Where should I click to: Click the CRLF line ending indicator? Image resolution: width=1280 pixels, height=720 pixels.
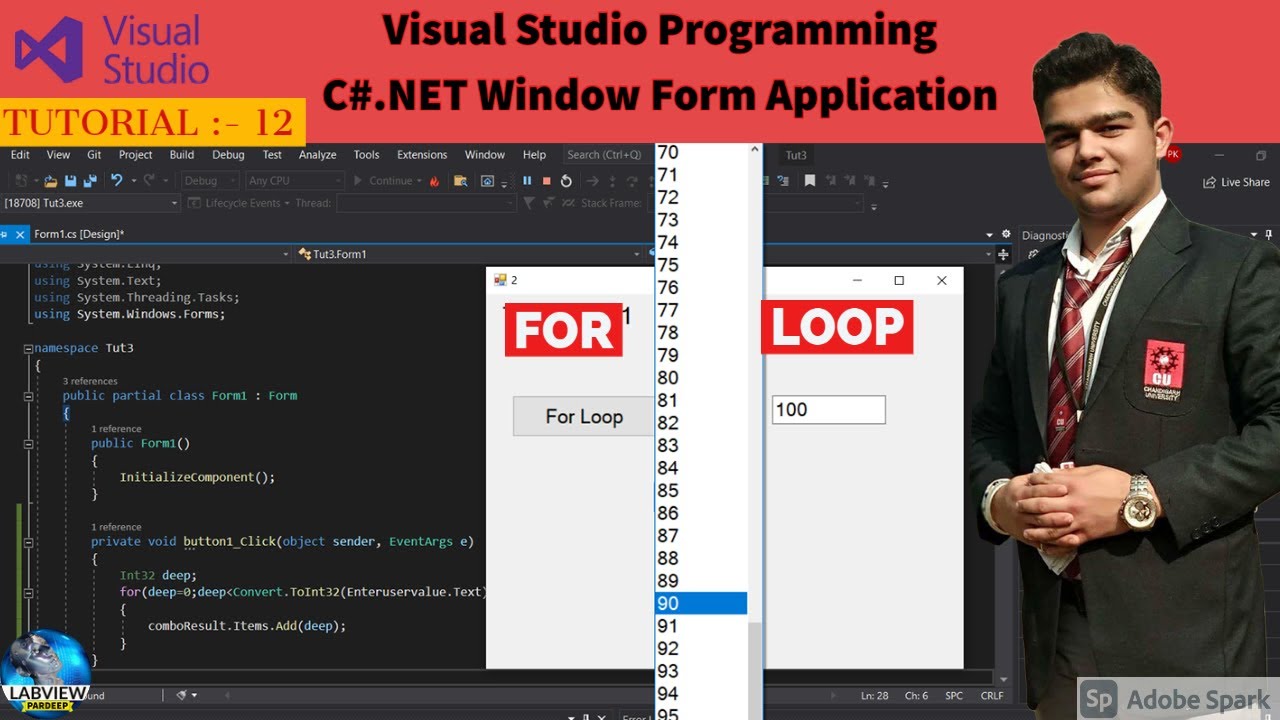pos(992,695)
